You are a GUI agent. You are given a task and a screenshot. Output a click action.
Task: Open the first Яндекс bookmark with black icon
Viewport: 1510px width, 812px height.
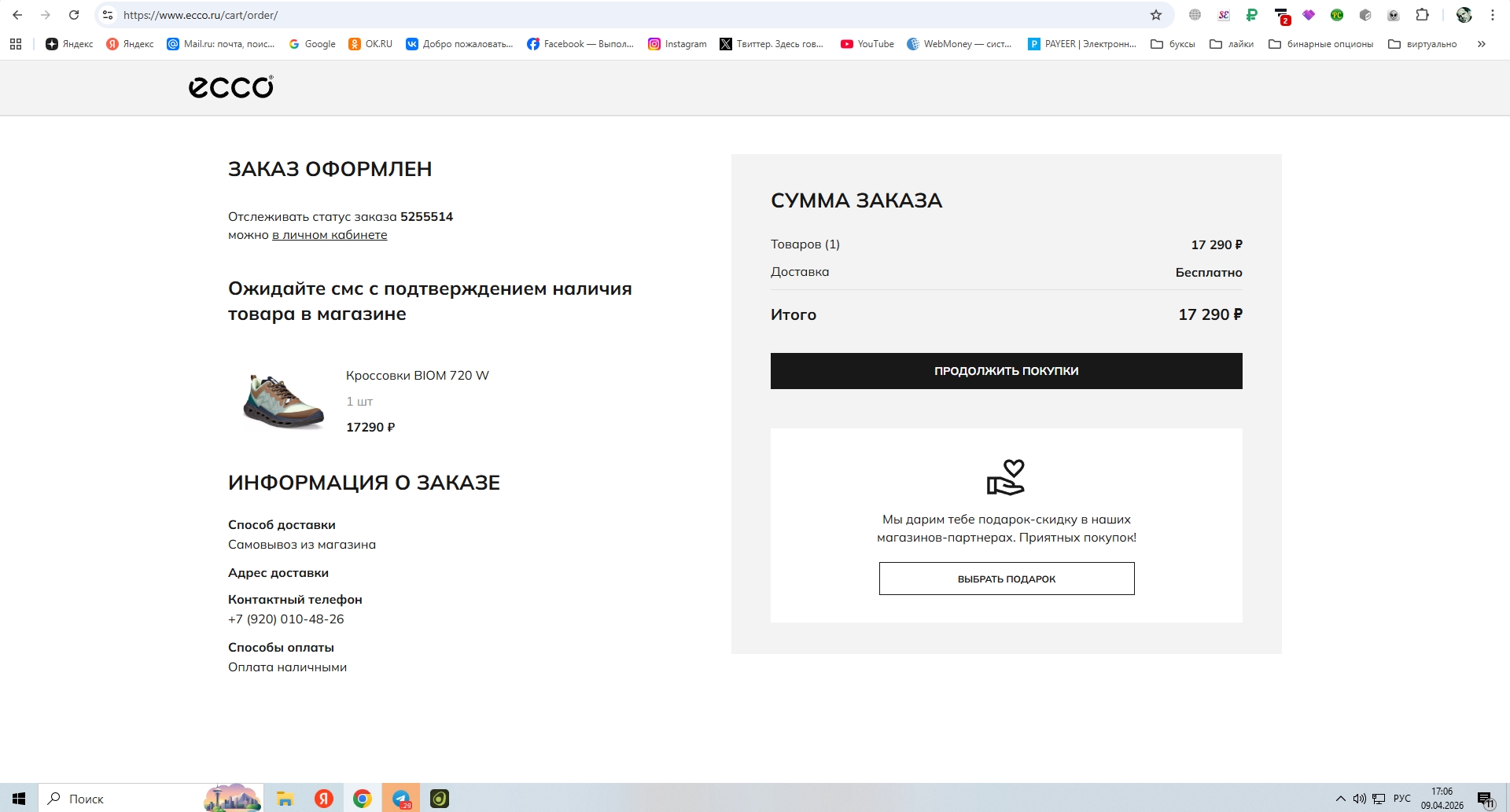point(69,44)
